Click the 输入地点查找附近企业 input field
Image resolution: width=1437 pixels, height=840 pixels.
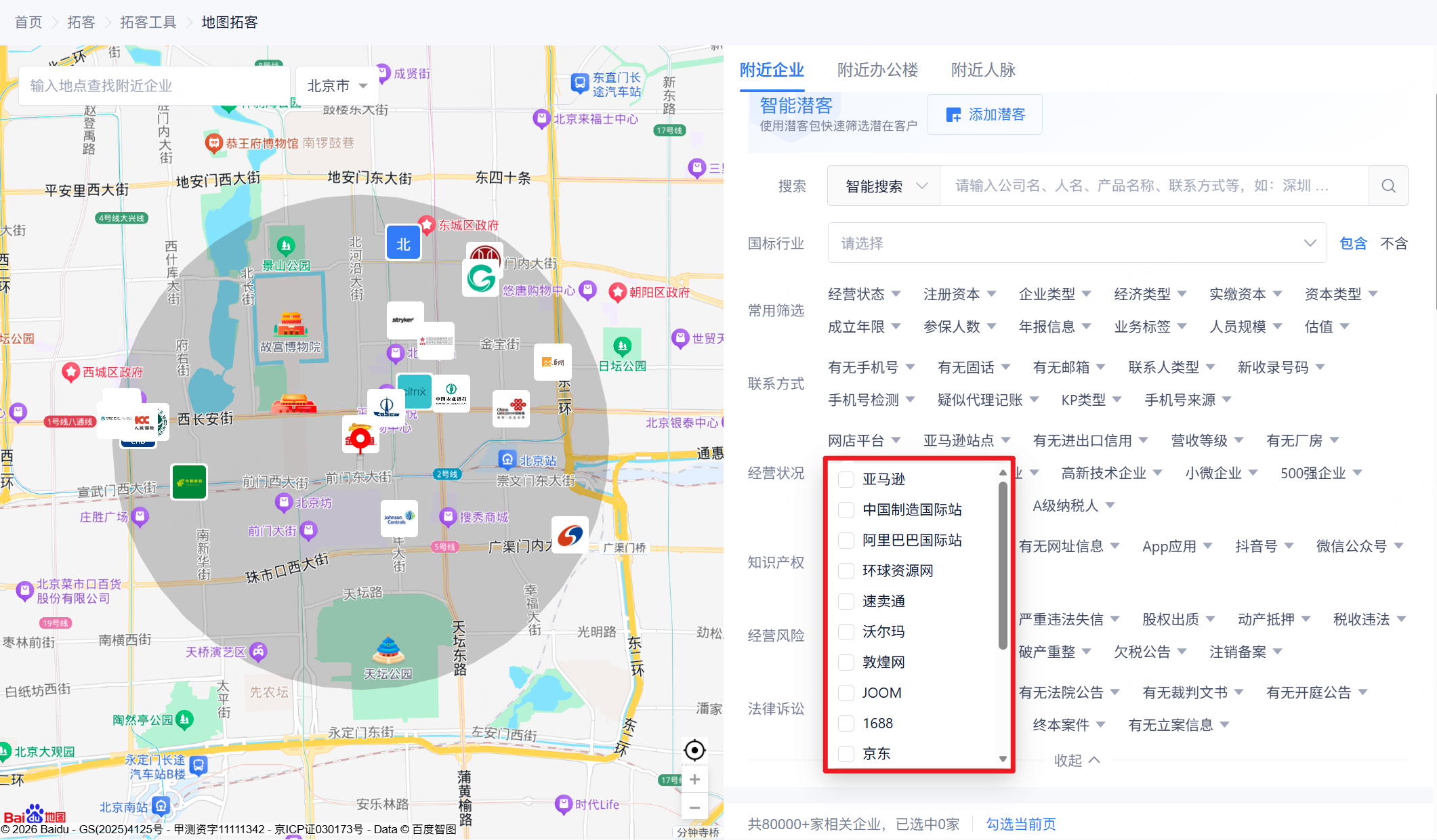[154, 86]
